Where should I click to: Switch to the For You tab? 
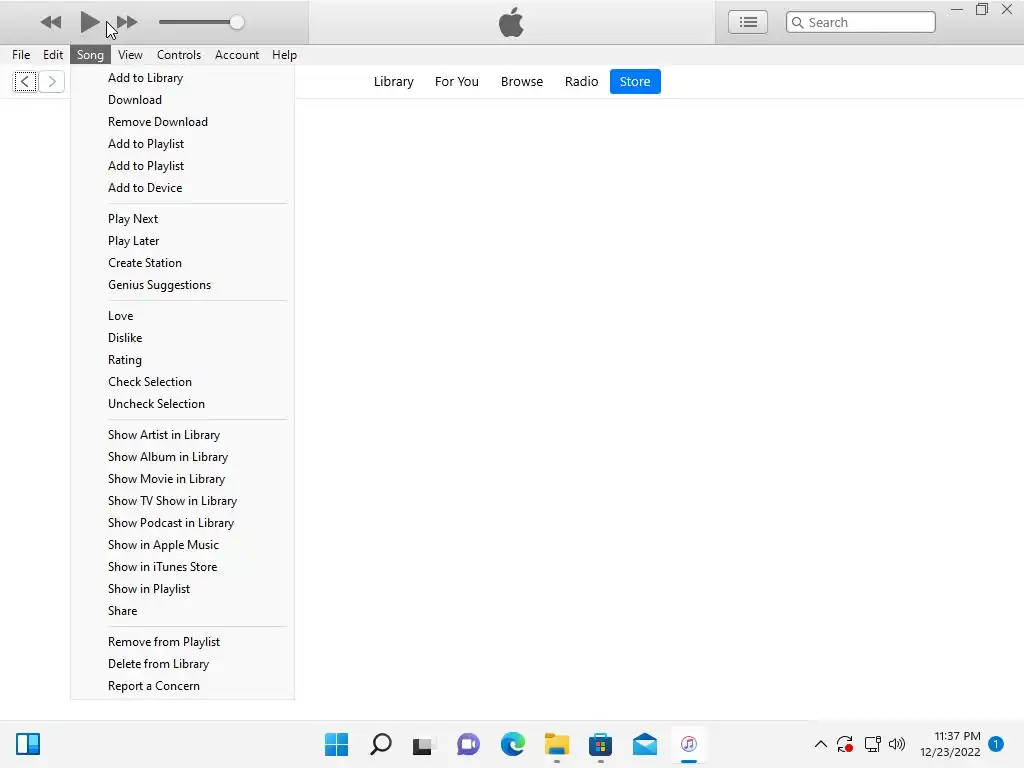456,82
